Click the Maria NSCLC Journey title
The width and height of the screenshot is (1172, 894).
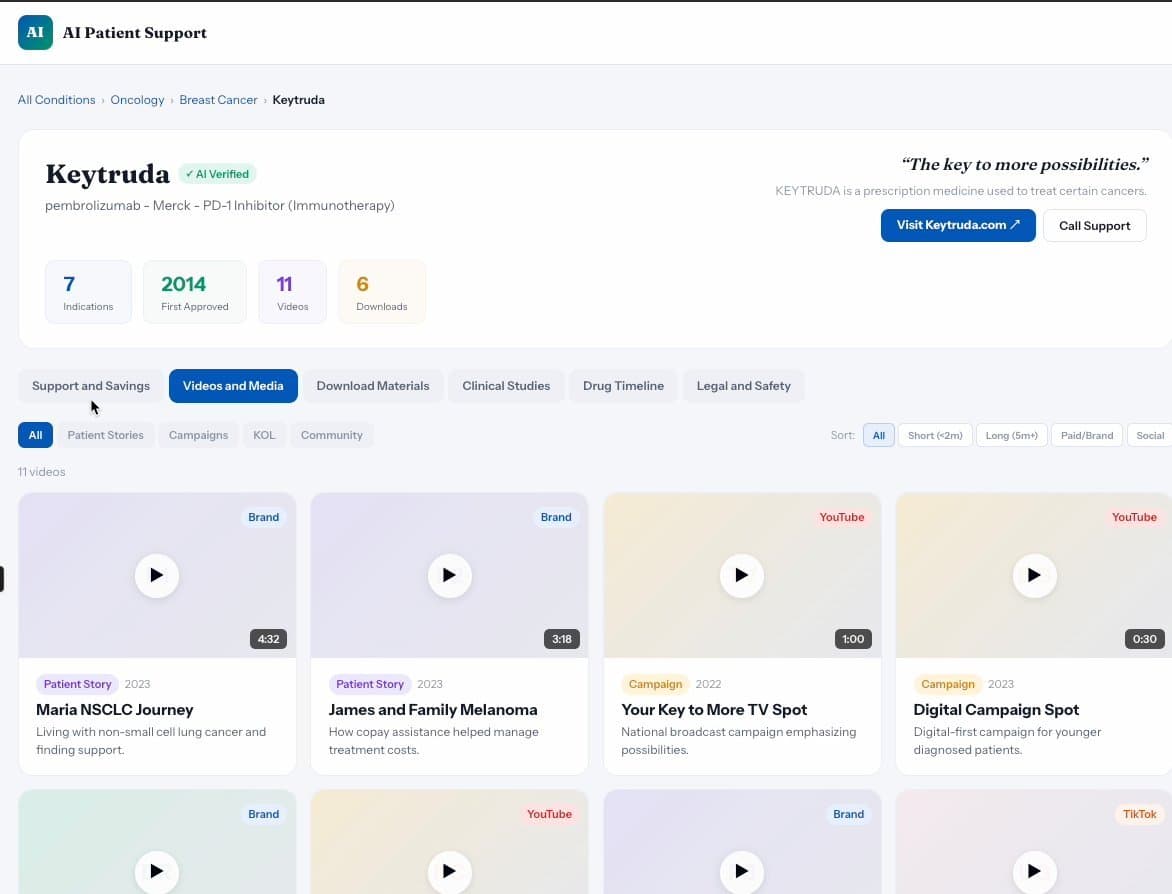pyautogui.click(x=114, y=709)
